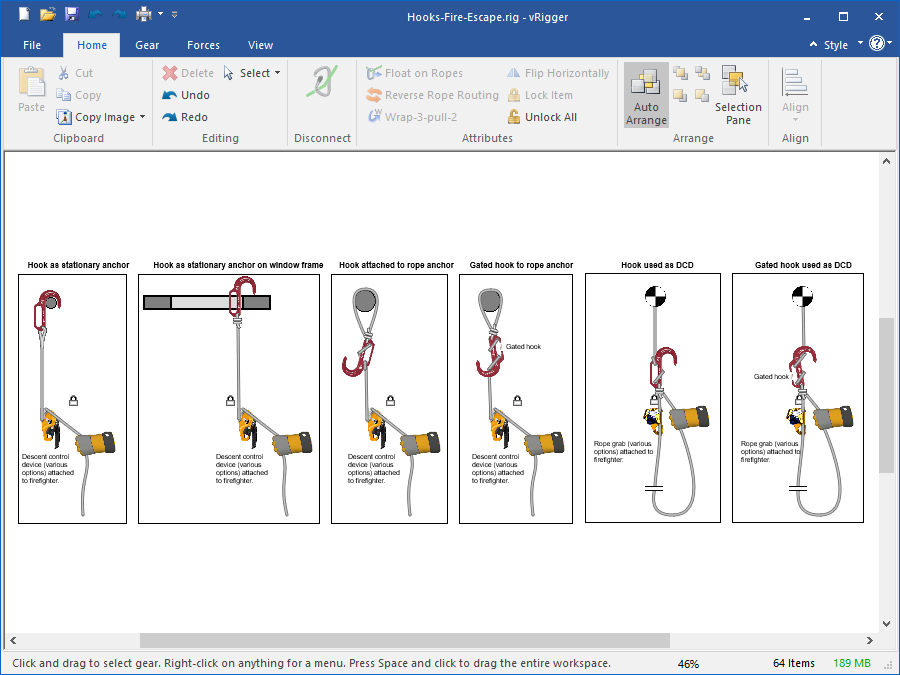
Task: Select the Hook used as DCD diagram panel
Action: (x=652, y=397)
